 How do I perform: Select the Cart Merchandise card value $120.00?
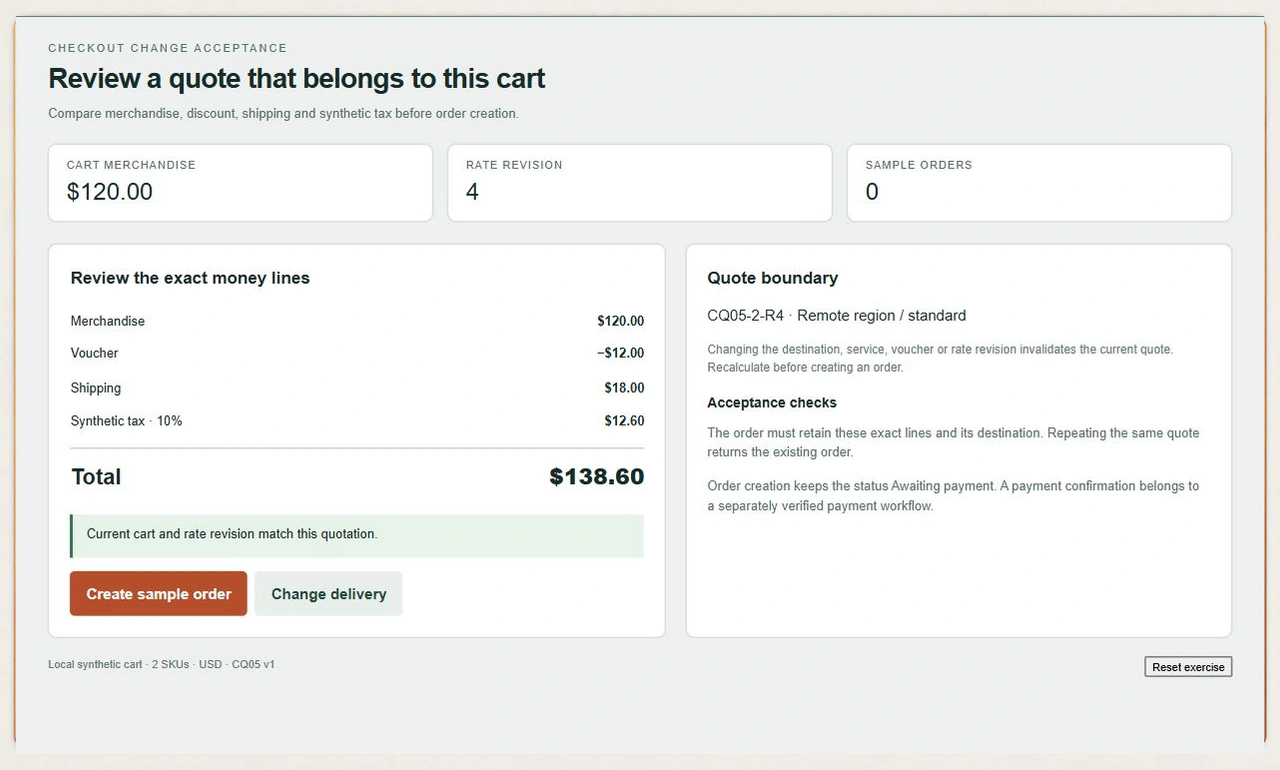(110, 192)
